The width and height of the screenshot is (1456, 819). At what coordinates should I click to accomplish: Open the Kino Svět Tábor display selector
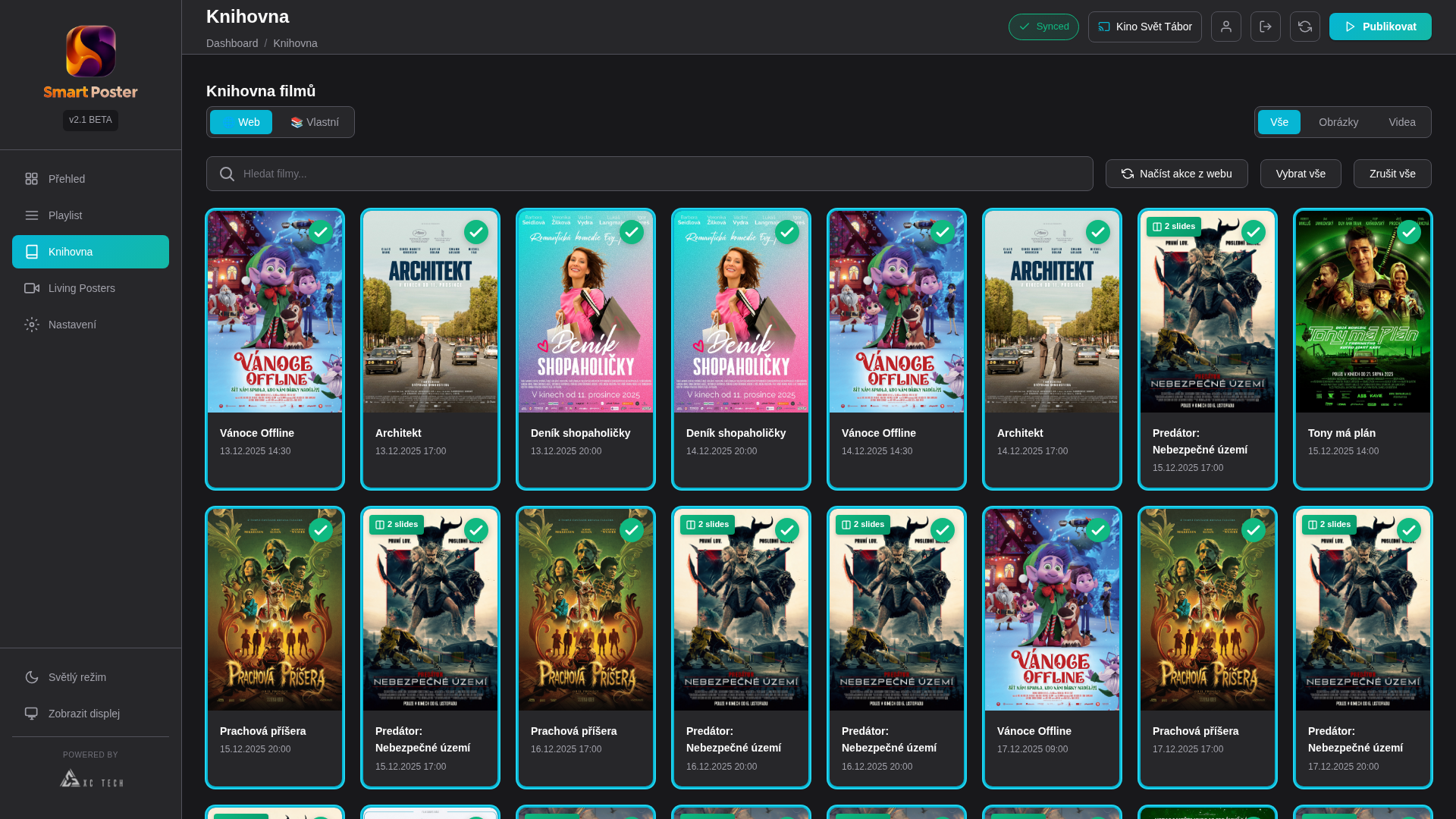pos(1144,27)
